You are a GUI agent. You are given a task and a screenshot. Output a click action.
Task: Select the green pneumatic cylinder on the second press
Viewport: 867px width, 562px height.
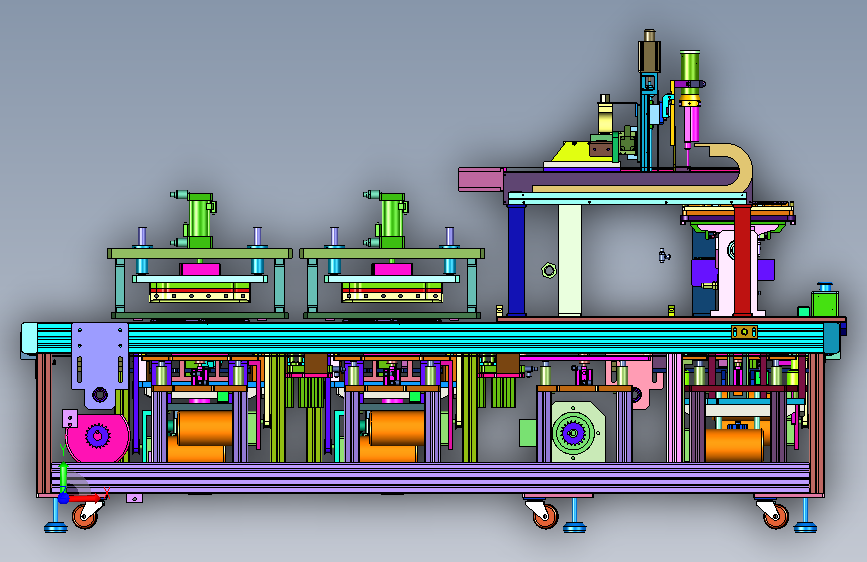pos(391,220)
